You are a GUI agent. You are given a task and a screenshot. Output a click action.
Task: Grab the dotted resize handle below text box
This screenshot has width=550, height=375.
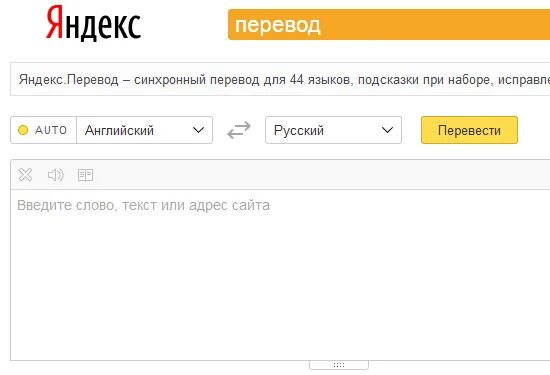(339, 365)
